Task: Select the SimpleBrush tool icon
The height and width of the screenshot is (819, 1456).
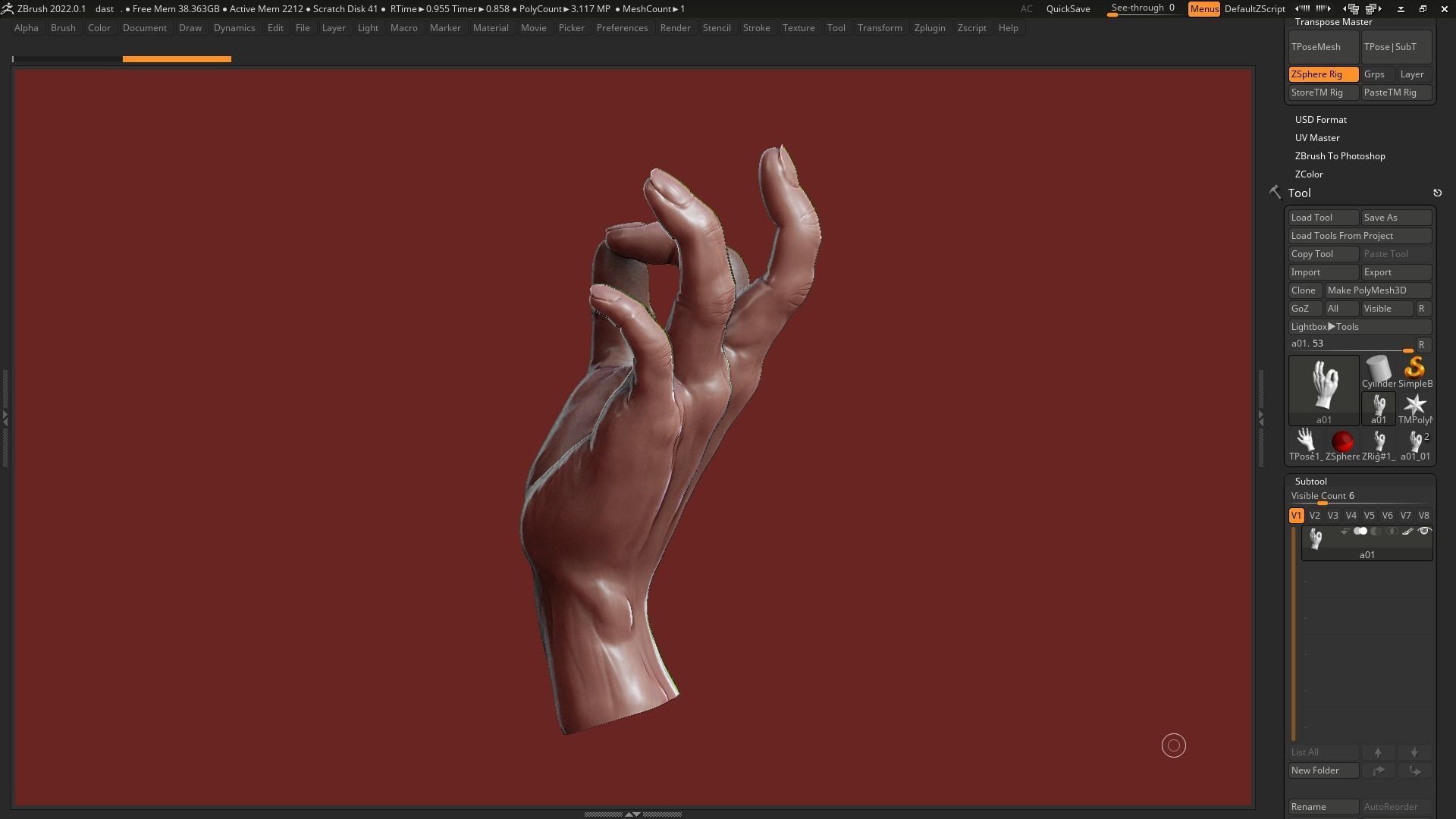Action: (1414, 372)
